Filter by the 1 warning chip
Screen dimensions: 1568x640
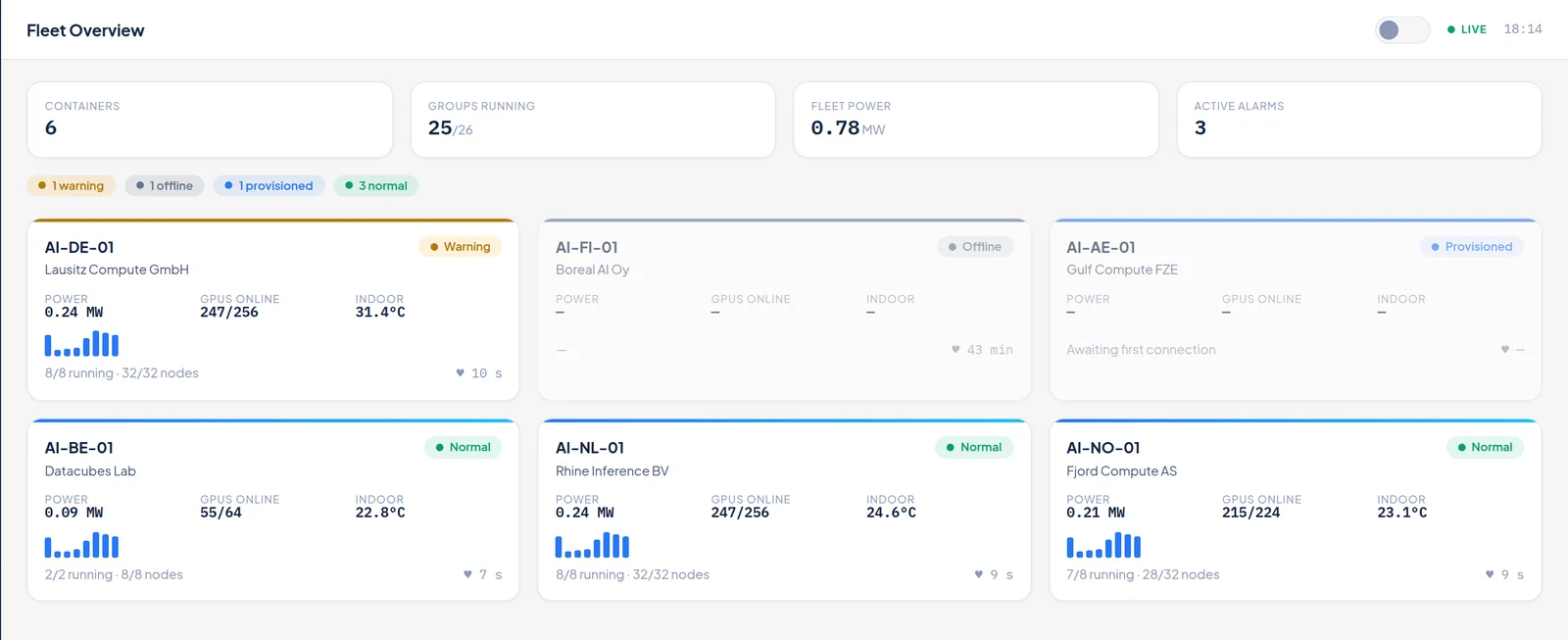(x=72, y=185)
